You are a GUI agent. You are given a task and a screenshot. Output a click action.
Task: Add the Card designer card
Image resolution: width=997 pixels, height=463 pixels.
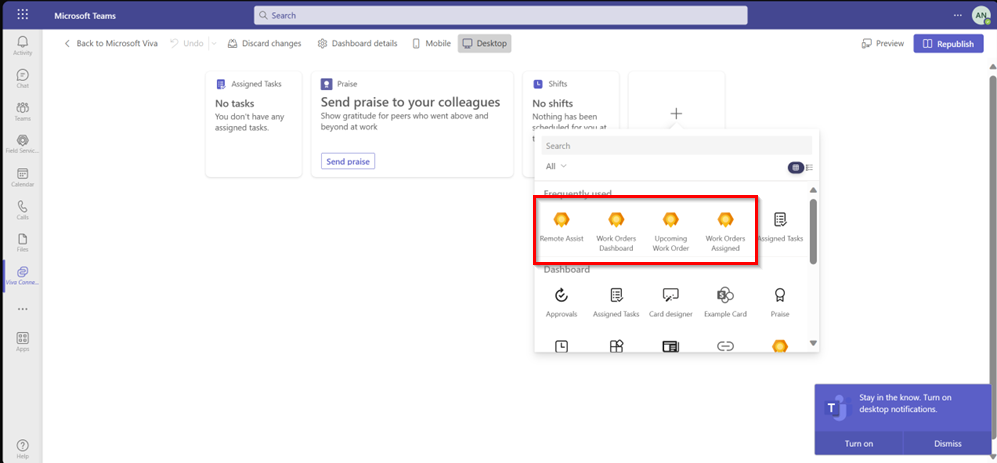tap(671, 303)
